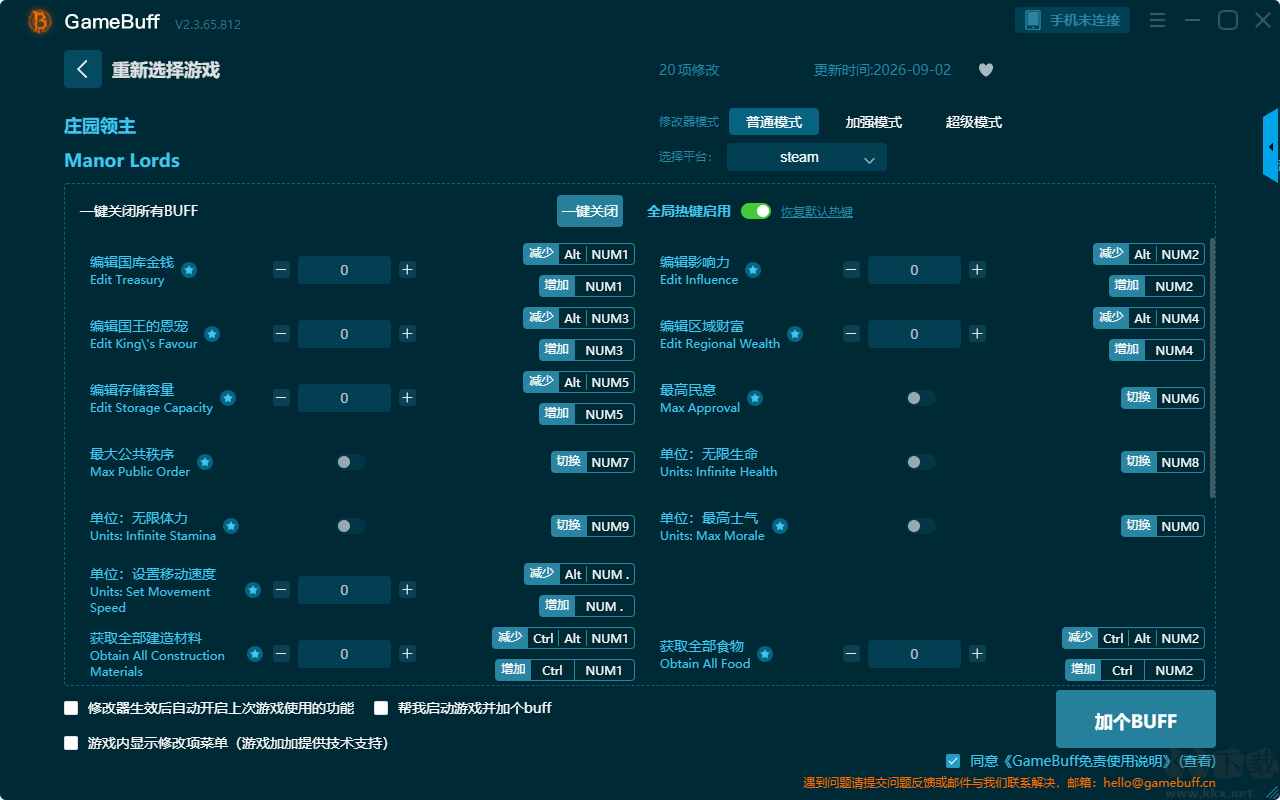Uncheck the GameBuff disclaimer agreement checkbox
The image size is (1280, 800).
click(953, 761)
